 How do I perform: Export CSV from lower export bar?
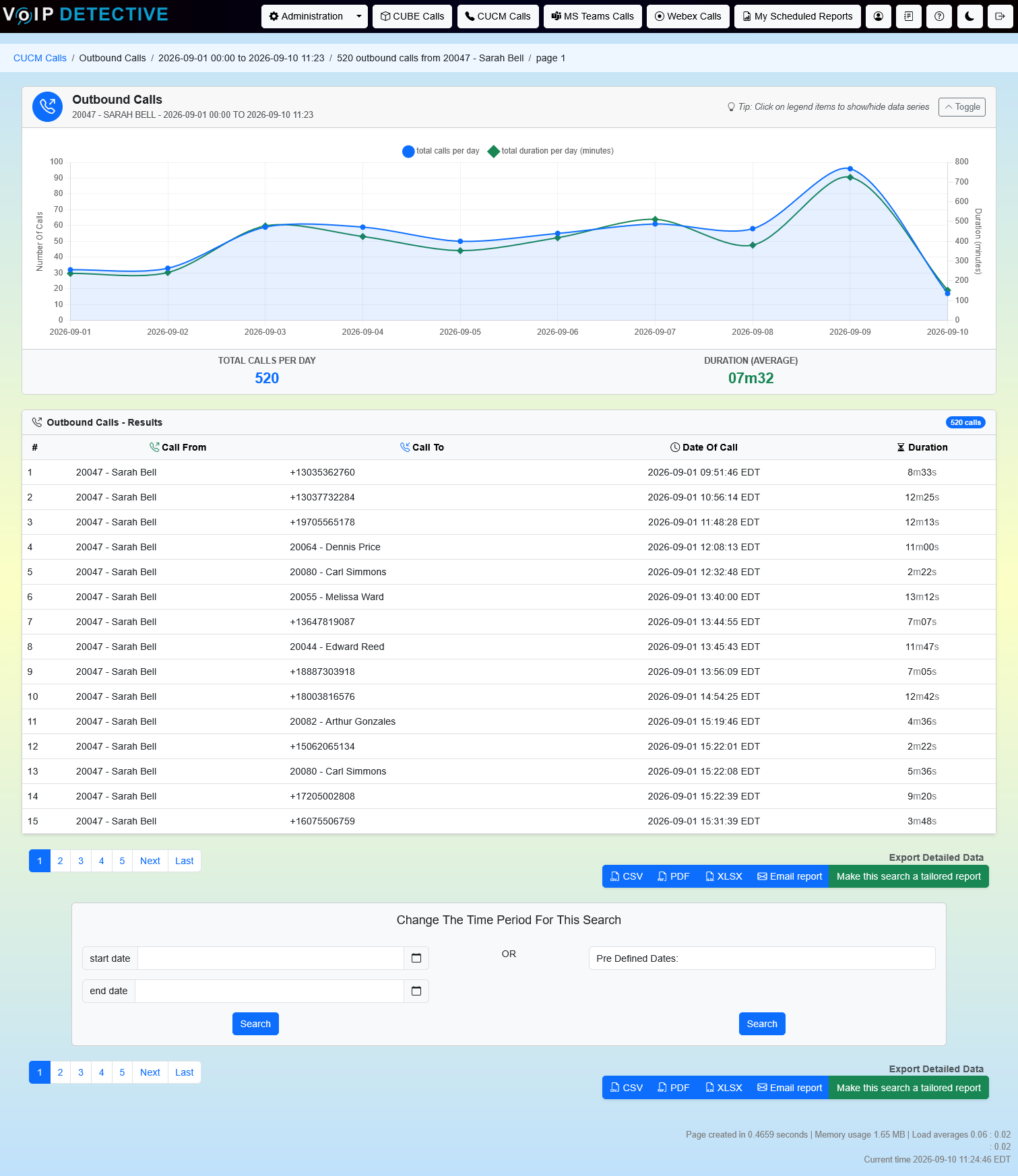click(x=627, y=1088)
